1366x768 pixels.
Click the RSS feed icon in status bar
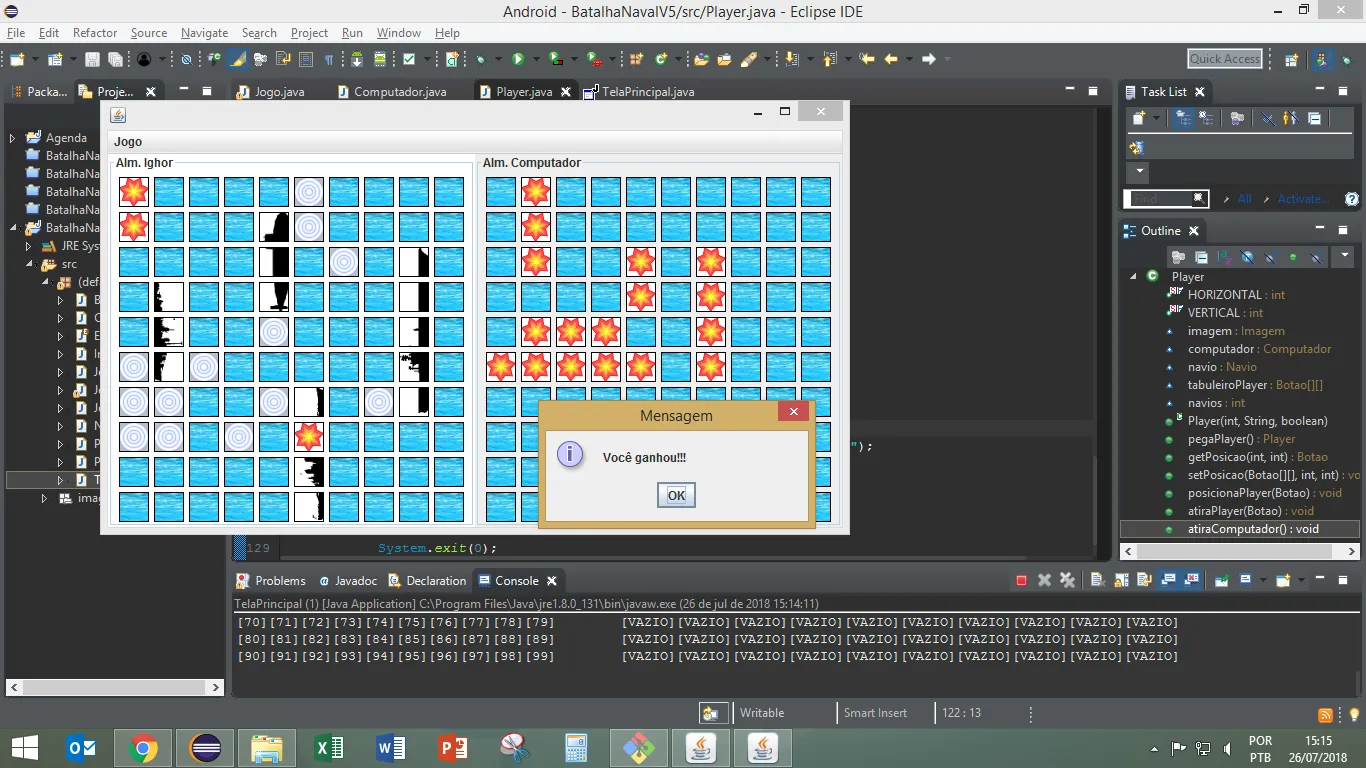(1325, 714)
